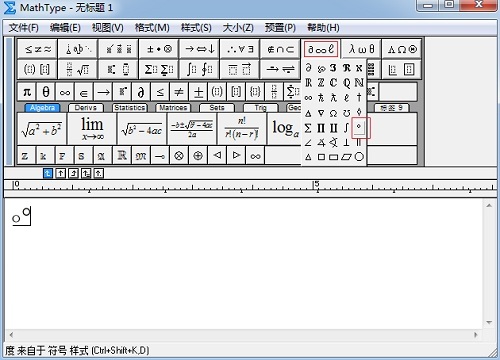Click the horizontal scrollbar right arrow
Image resolution: width=500 pixels, height=360 pixels.
[476, 334]
